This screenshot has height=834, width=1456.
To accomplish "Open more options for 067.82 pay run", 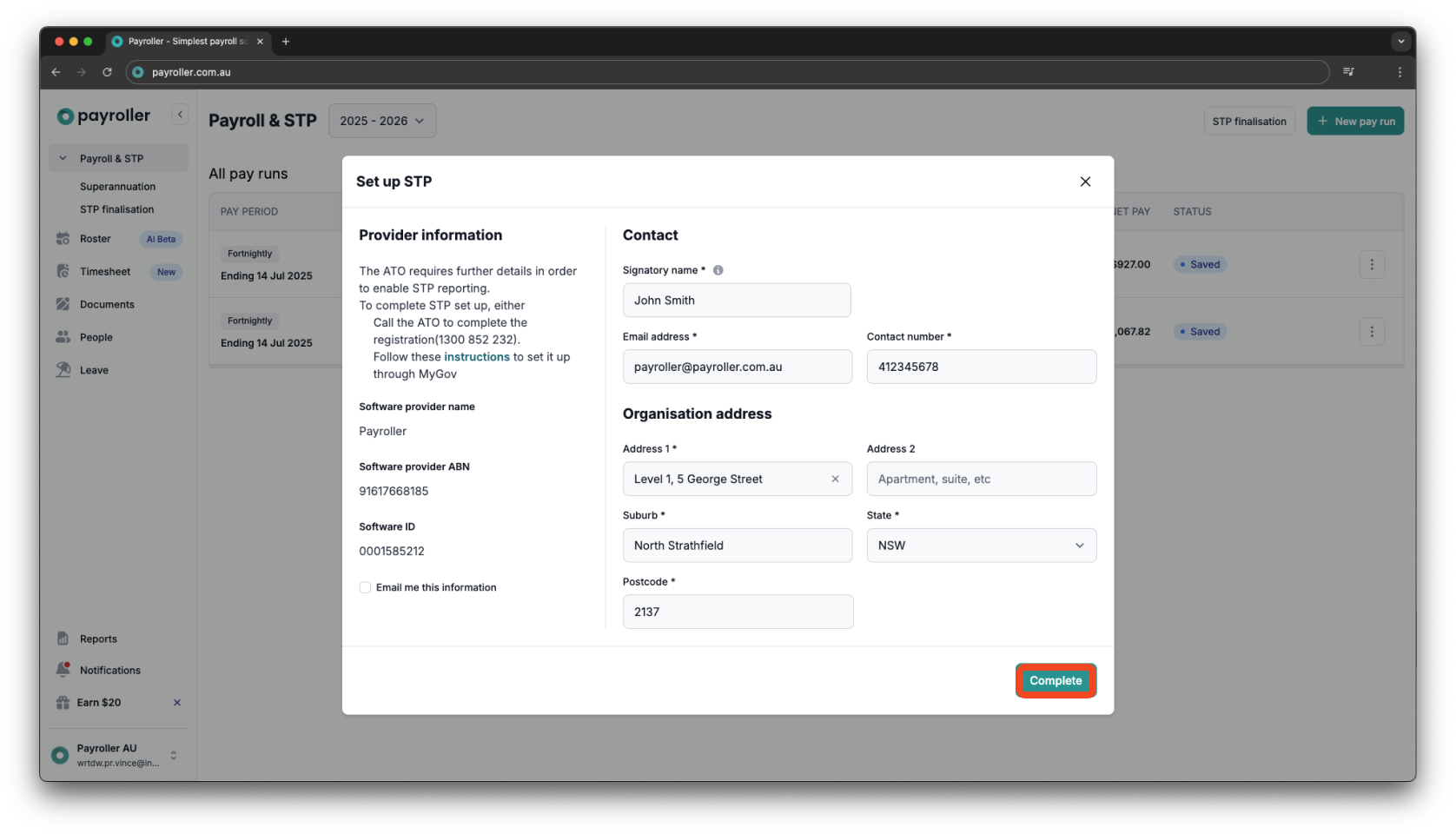I will coord(1372,332).
